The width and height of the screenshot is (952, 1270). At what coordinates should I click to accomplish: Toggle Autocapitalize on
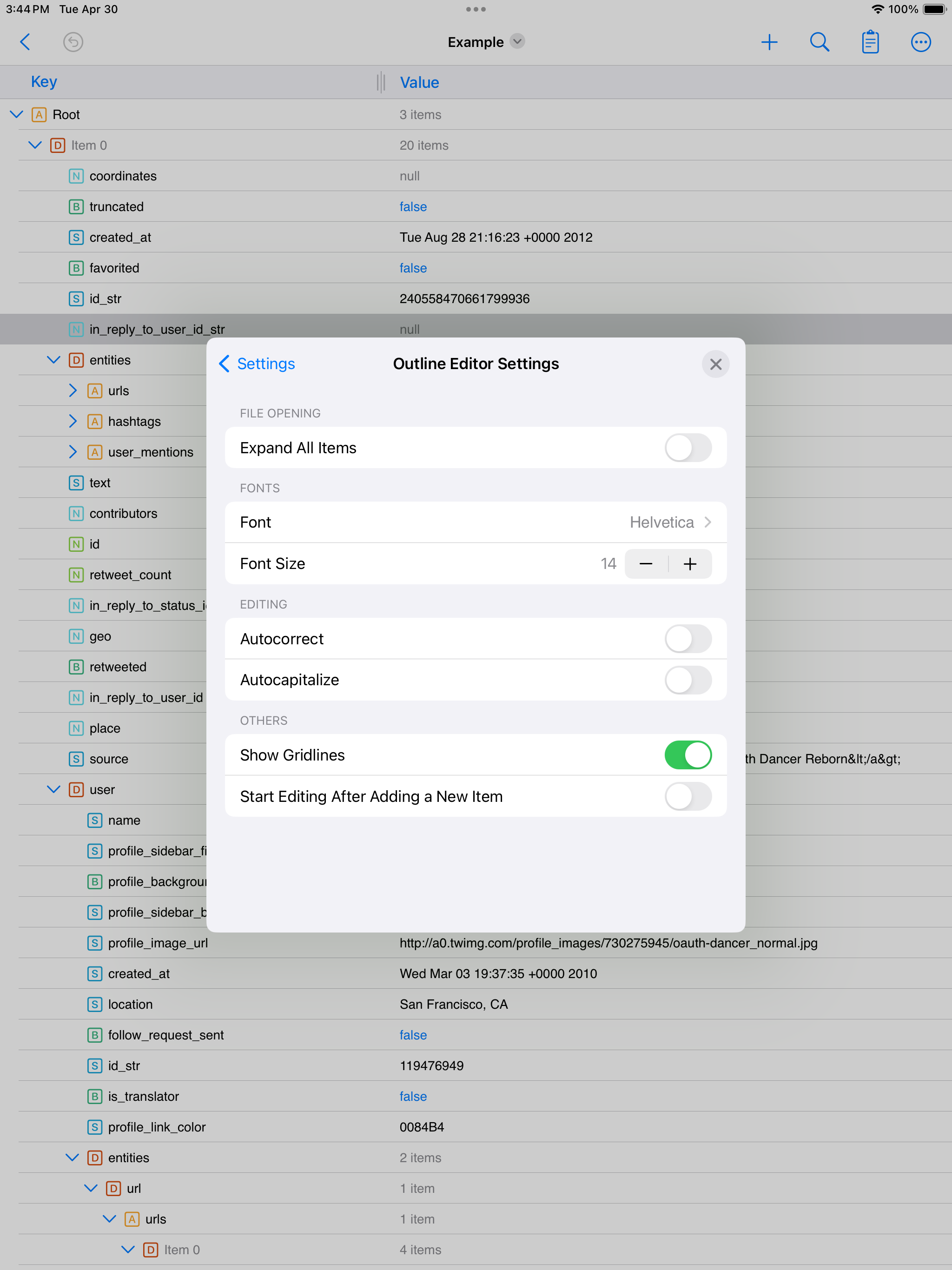[688, 680]
